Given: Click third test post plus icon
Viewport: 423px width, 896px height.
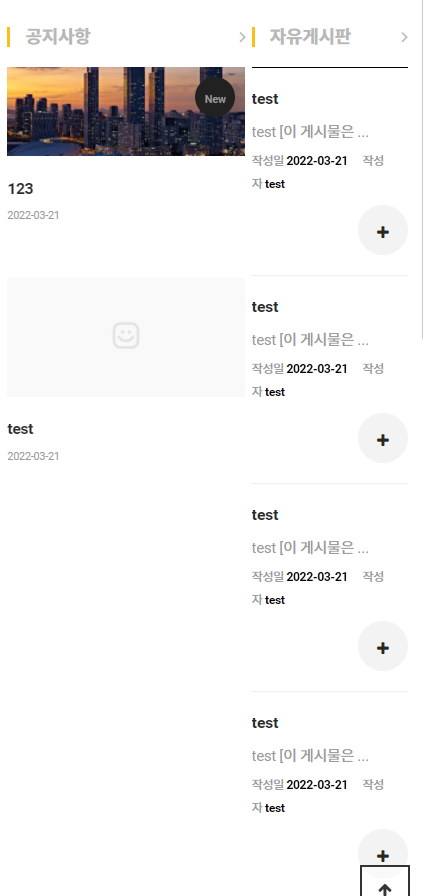Looking at the screenshot, I should point(383,647).
